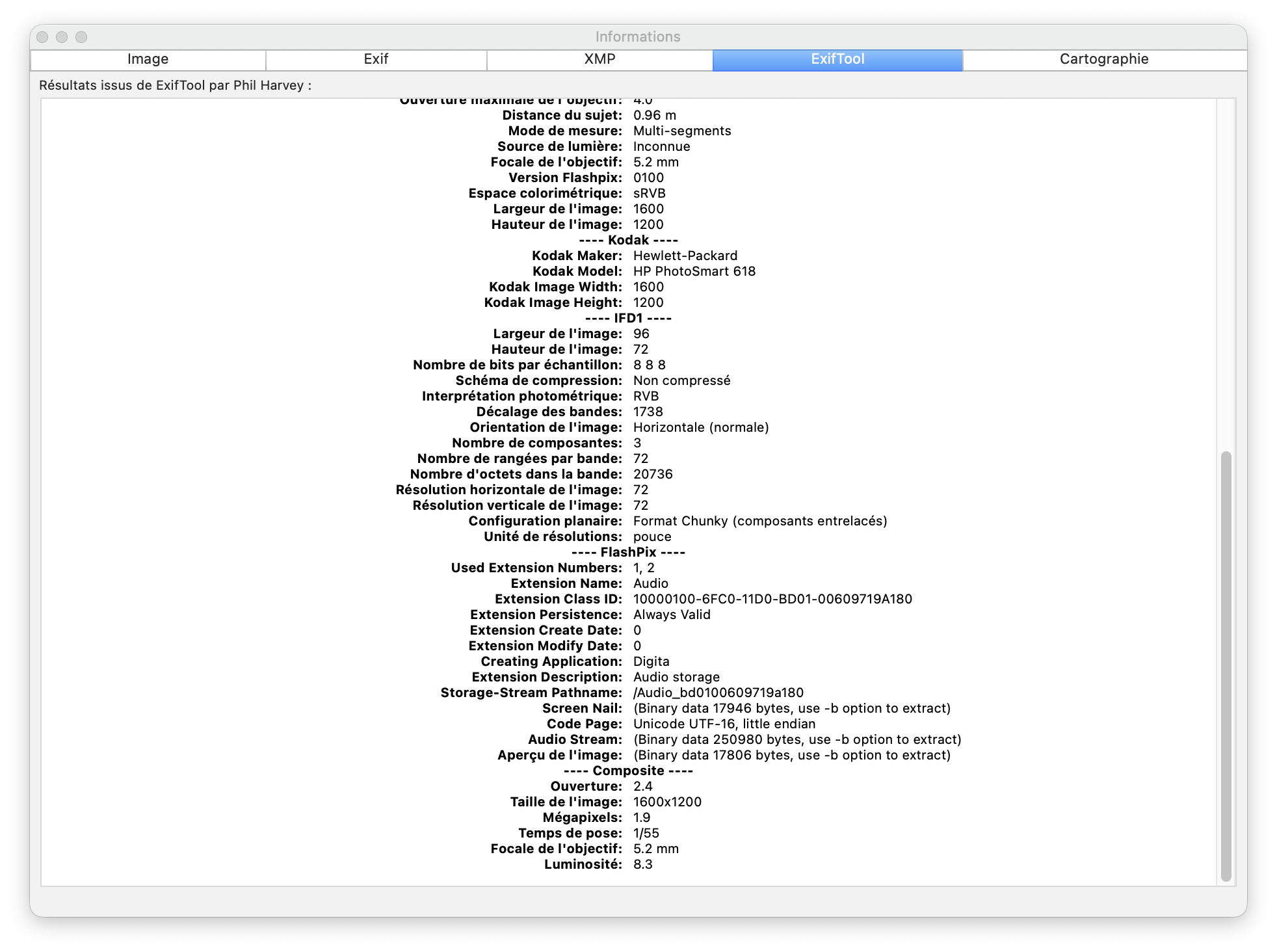1277x952 pixels.
Task: Click the Extension Class ID value
Action: click(x=772, y=599)
